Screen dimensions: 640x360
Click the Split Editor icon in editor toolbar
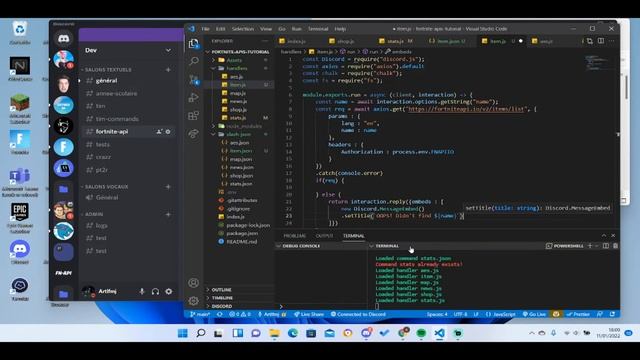(x=601, y=41)
